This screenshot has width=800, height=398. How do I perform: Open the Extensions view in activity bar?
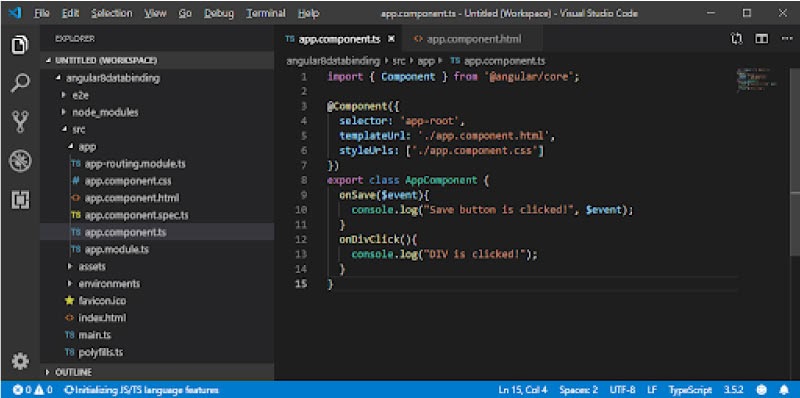pos(20,200)
